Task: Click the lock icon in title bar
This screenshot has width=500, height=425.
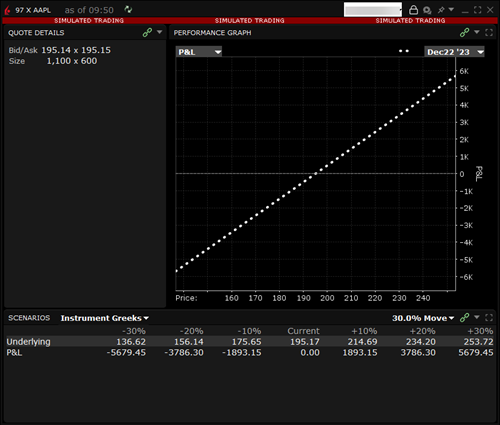Action: 413,10
